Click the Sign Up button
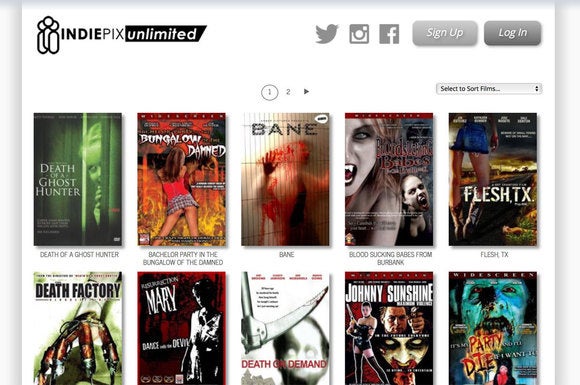 pyautogui.click(x=445, y=33)
